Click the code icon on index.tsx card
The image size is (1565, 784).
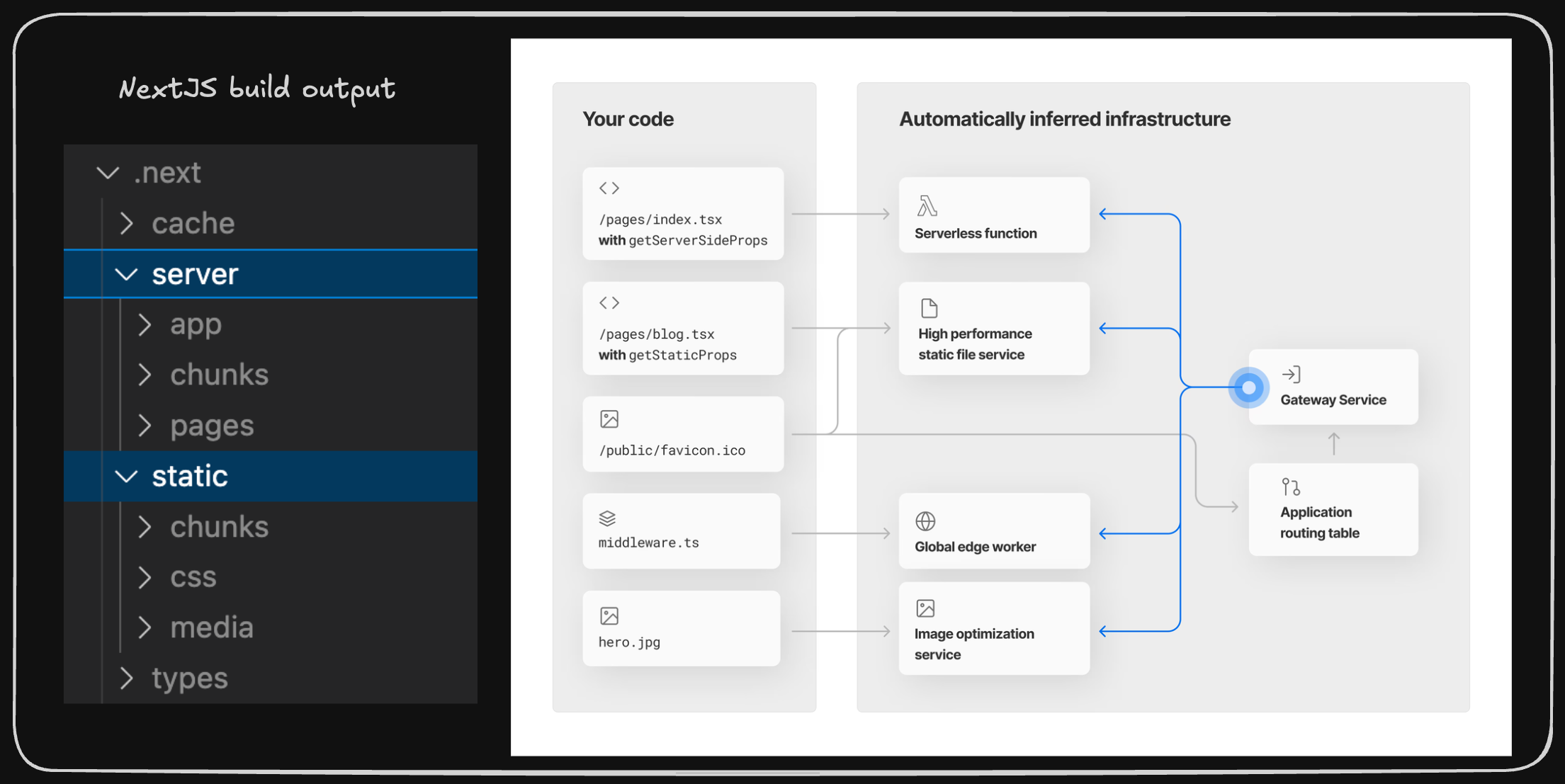609,188
